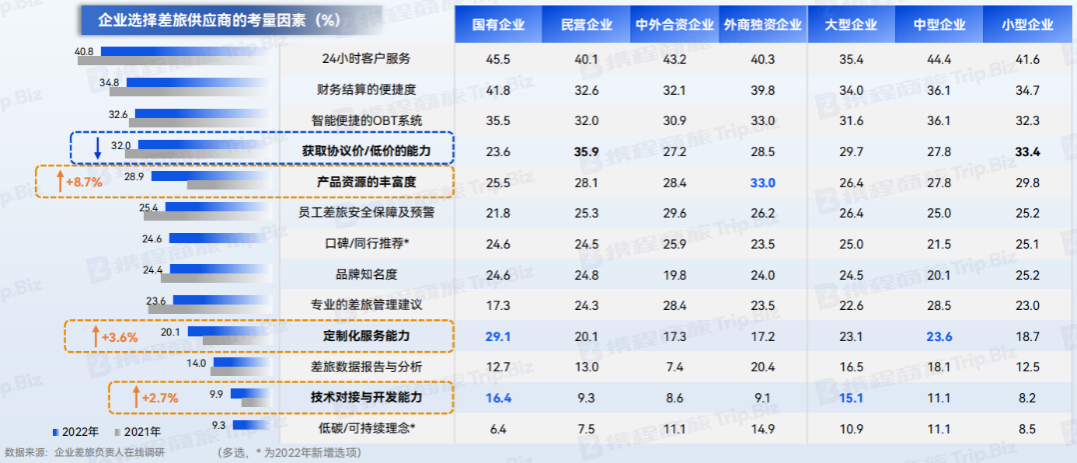Click the 14.0 bar value label

point(196,363)
